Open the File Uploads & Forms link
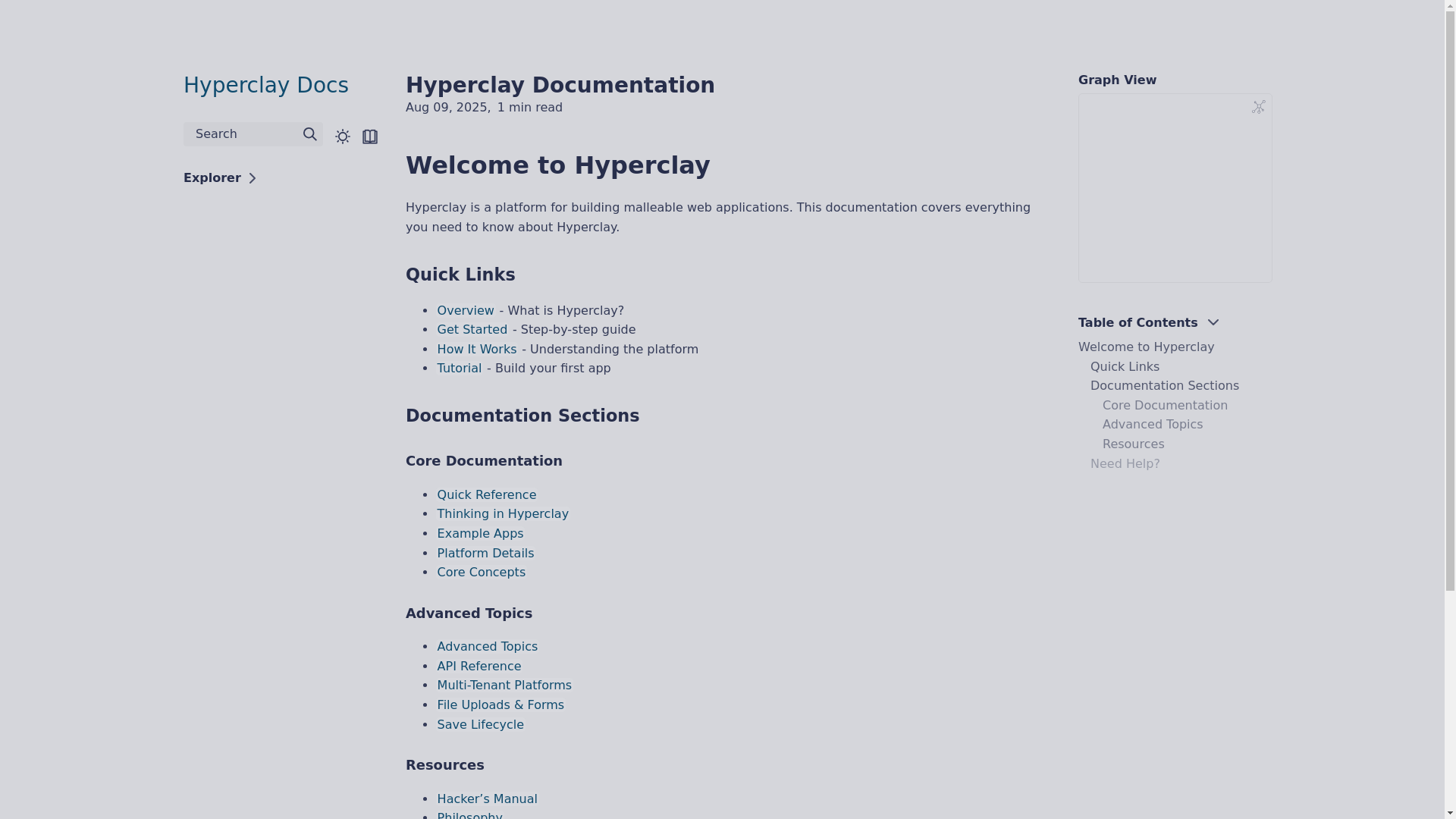 [500, 705]
